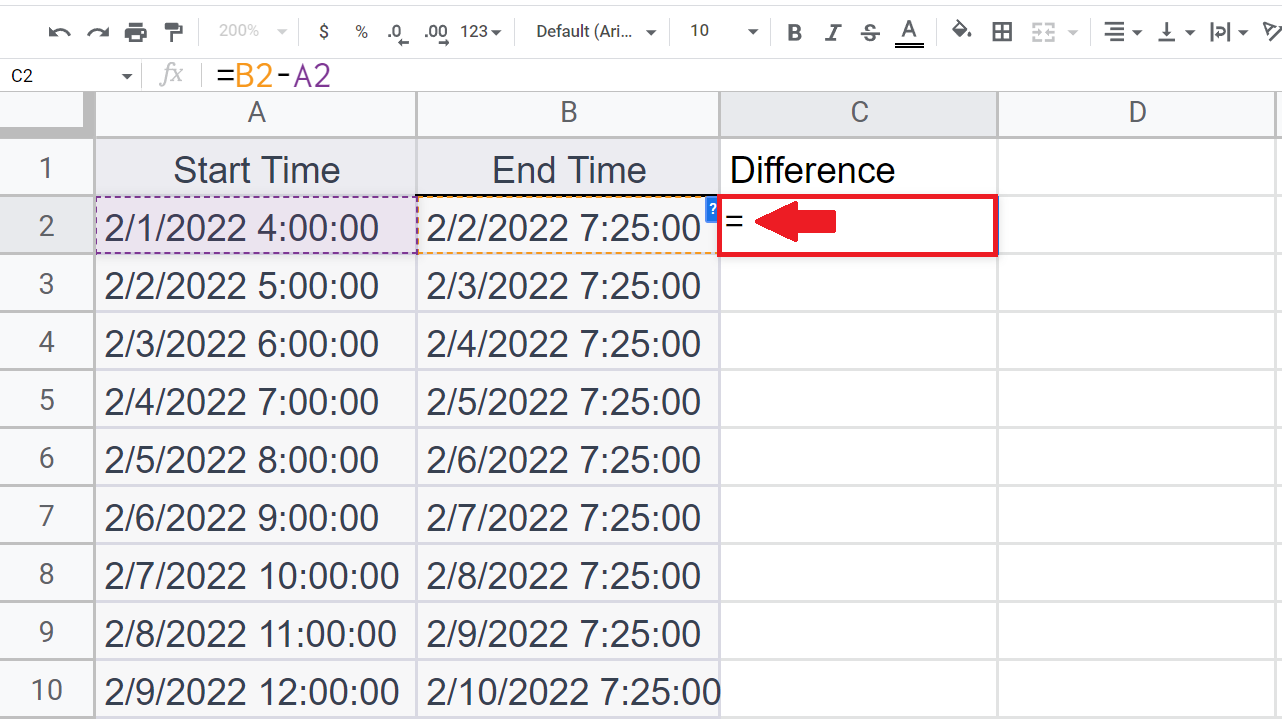This screenshot has width=1282, height=719.
Task: Click the text rotation icon
Action: [1271, 32]
